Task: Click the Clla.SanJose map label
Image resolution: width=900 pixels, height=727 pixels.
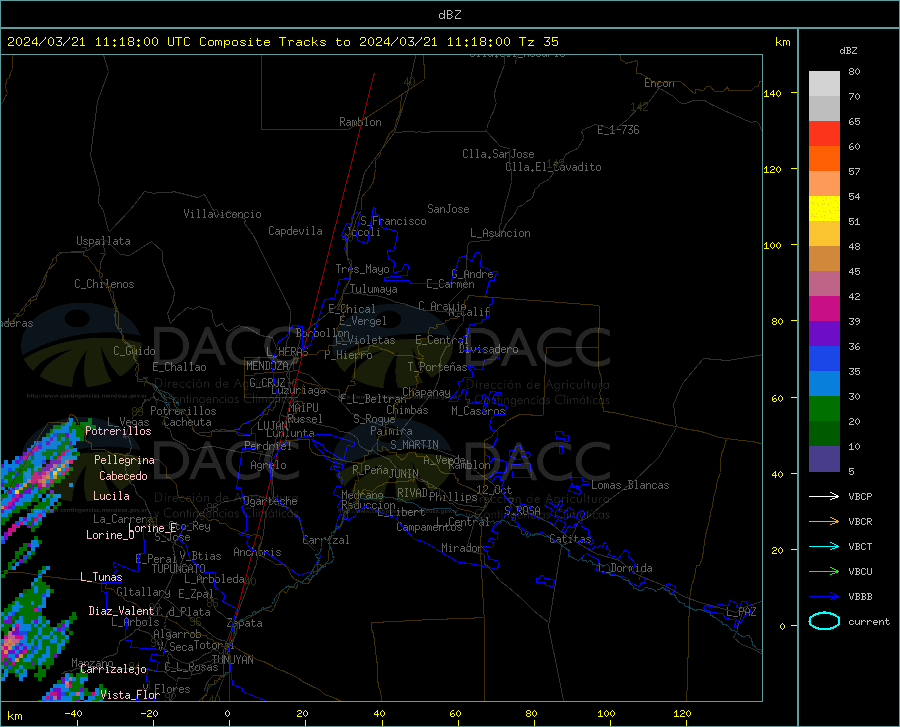Action: coord(498,154)
